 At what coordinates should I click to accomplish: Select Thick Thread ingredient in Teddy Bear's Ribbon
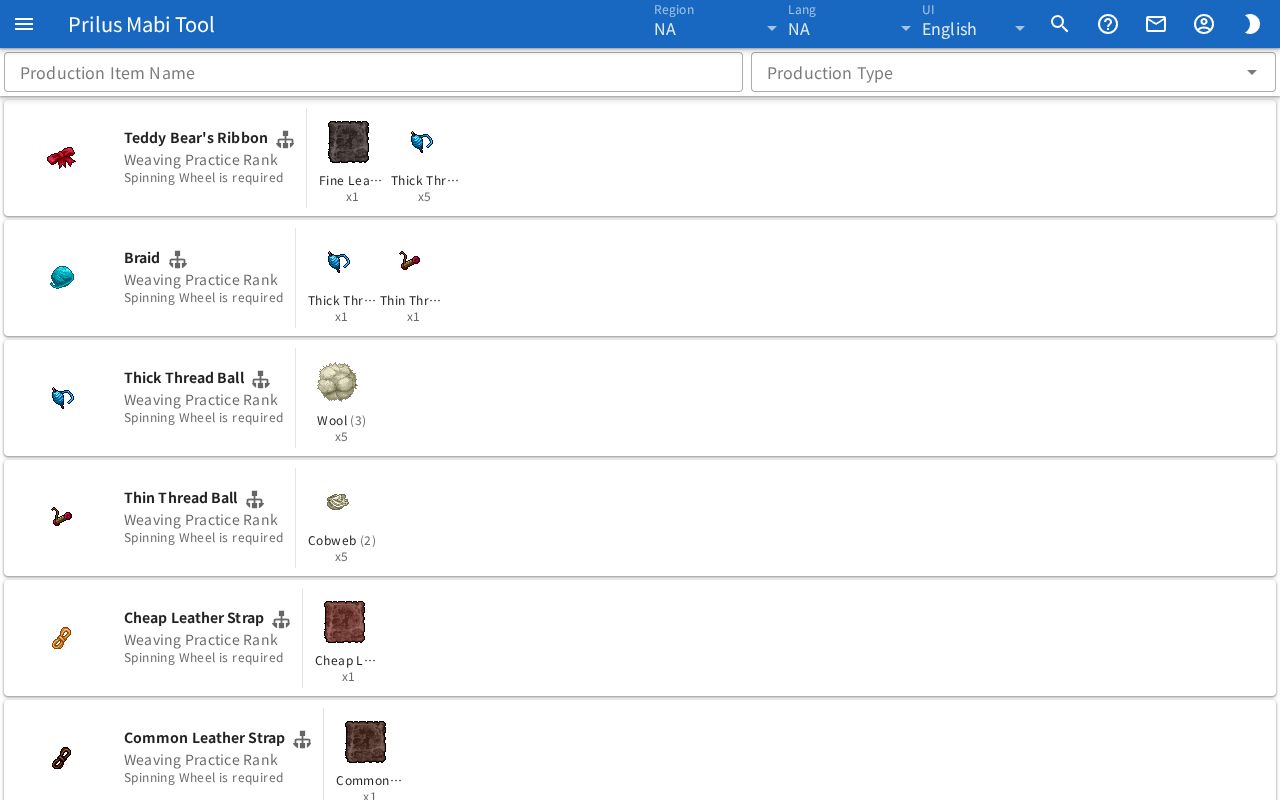coord(422,142)
